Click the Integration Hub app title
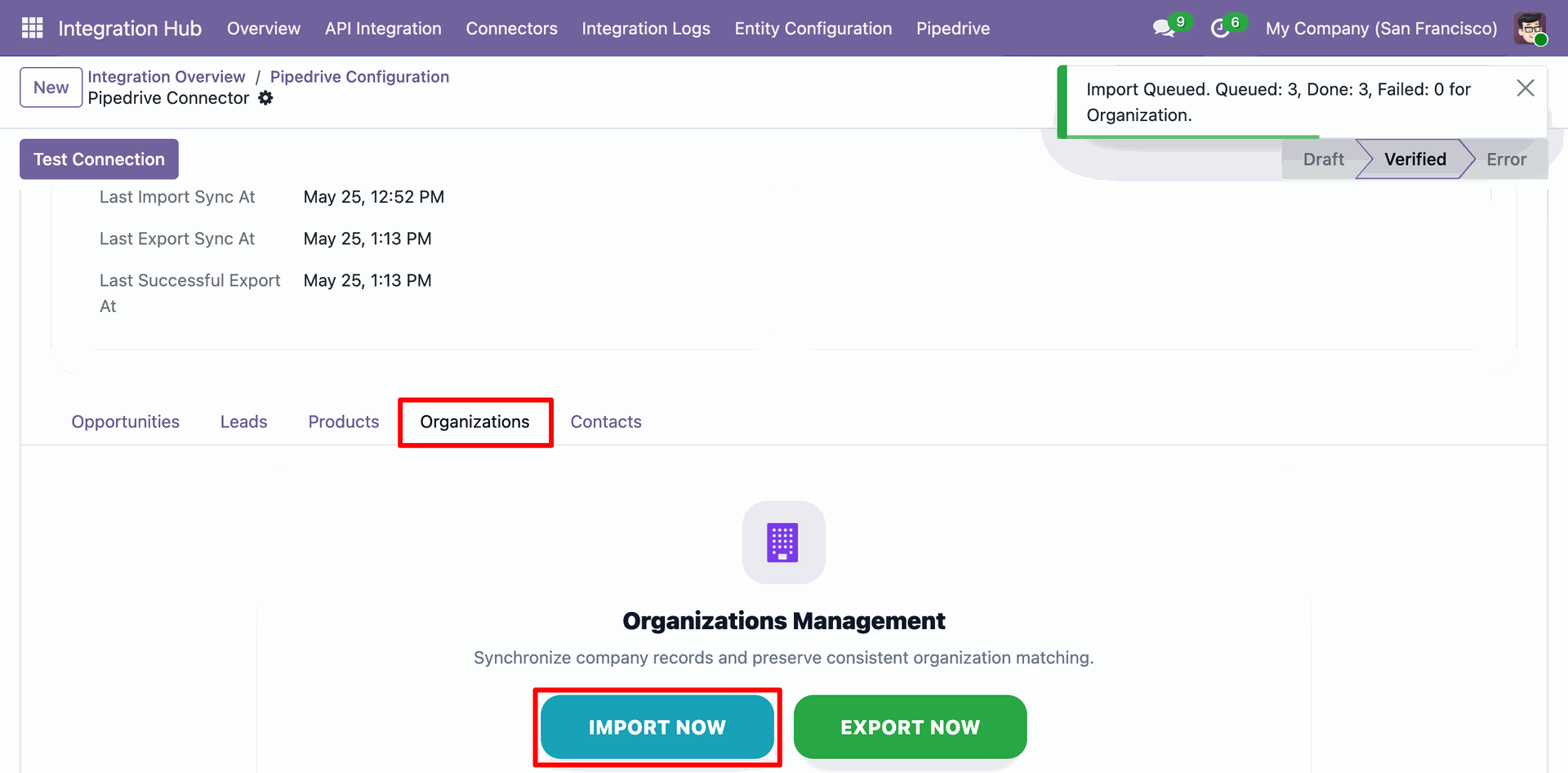Screen dimensions: 1568x773 tap(130, 29)
